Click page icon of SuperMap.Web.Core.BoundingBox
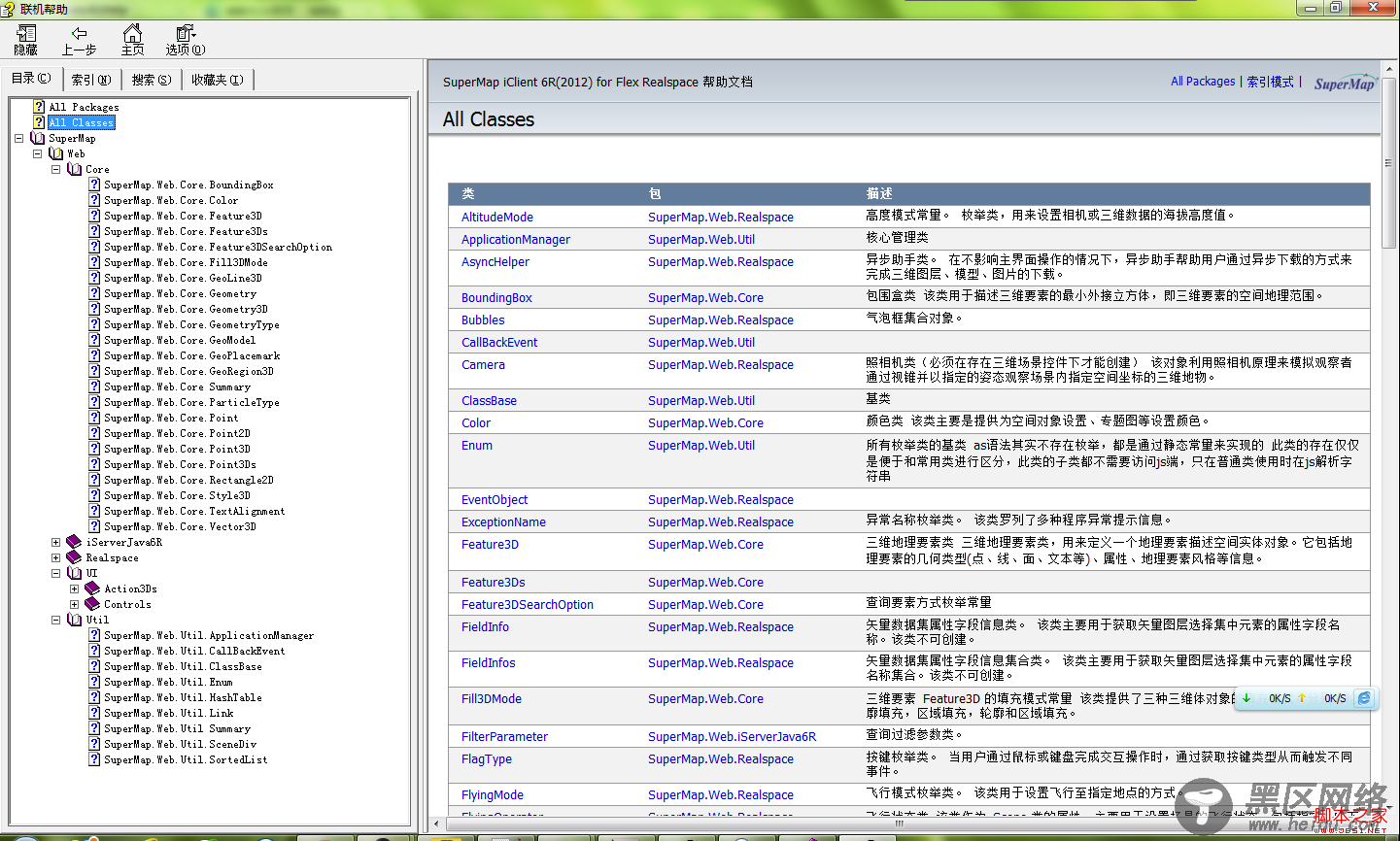1400x841 pixels. coord(94,185)
